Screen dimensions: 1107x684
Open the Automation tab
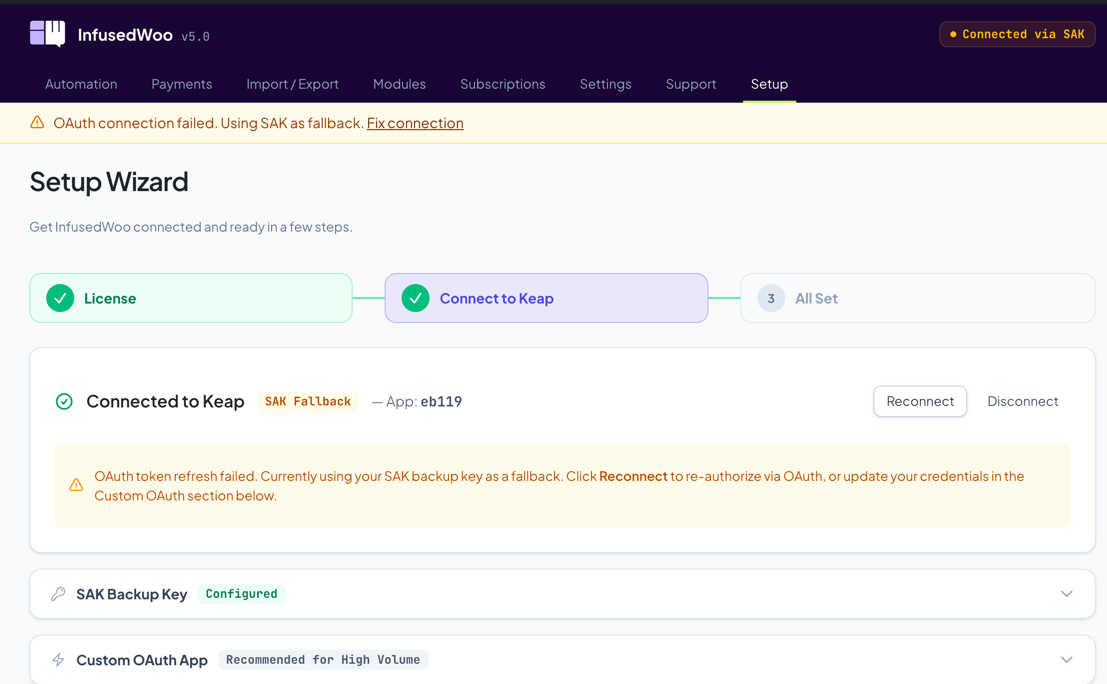coord(81,84)
